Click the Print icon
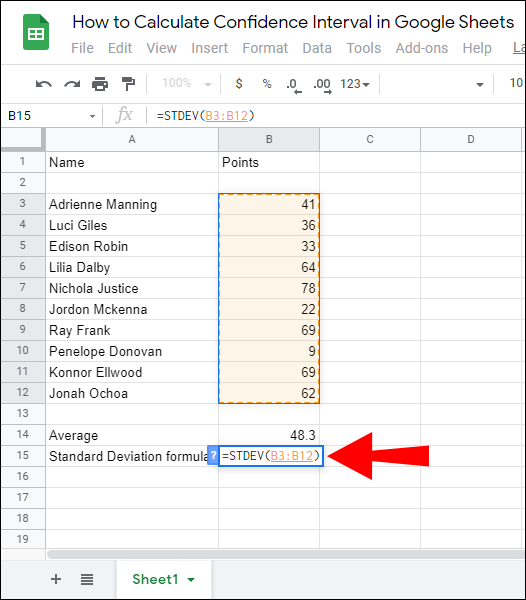 (x=100, y=84)
